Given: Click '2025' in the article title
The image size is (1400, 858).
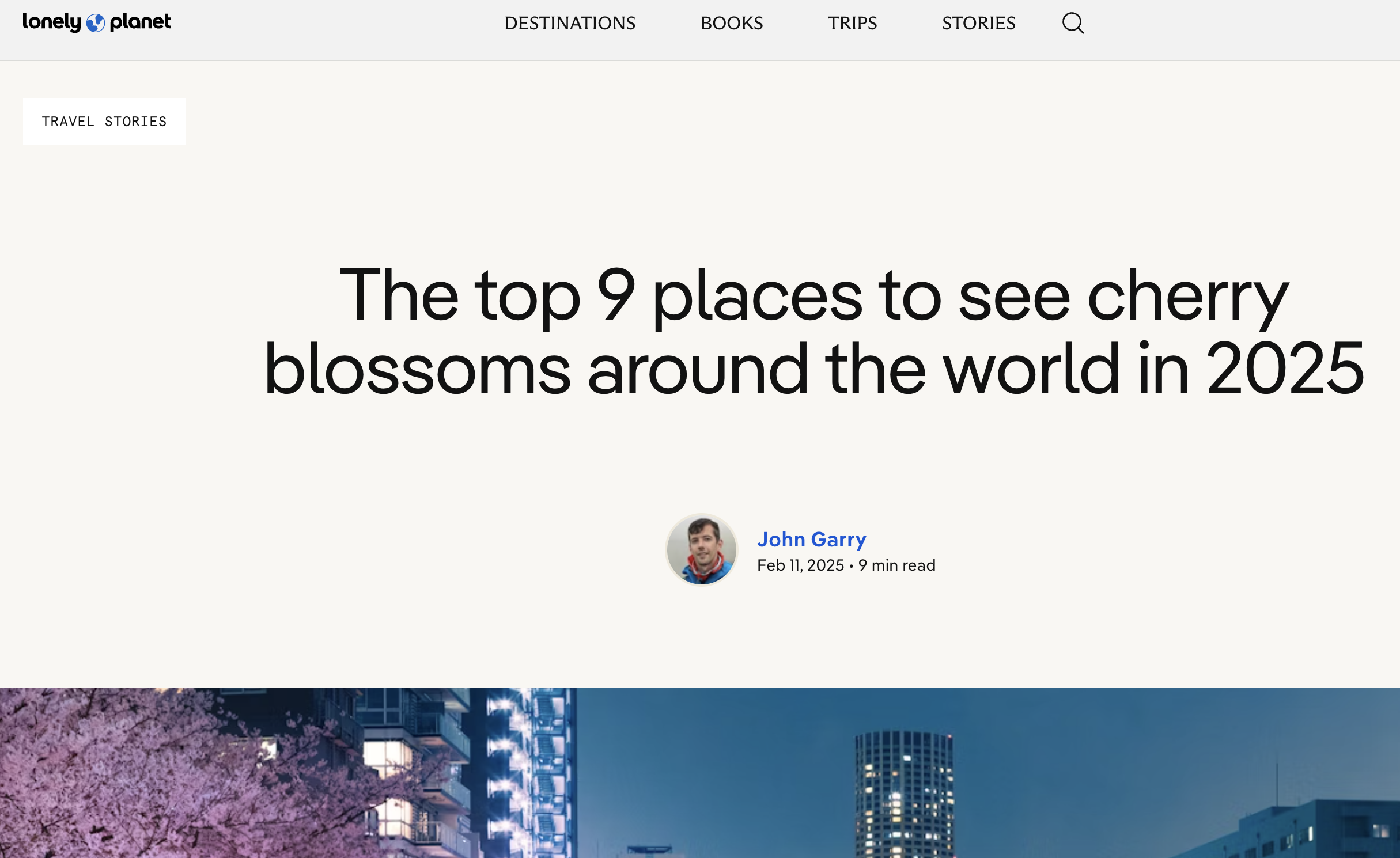Looking at the screenshot, I should tap(1285, 369).
